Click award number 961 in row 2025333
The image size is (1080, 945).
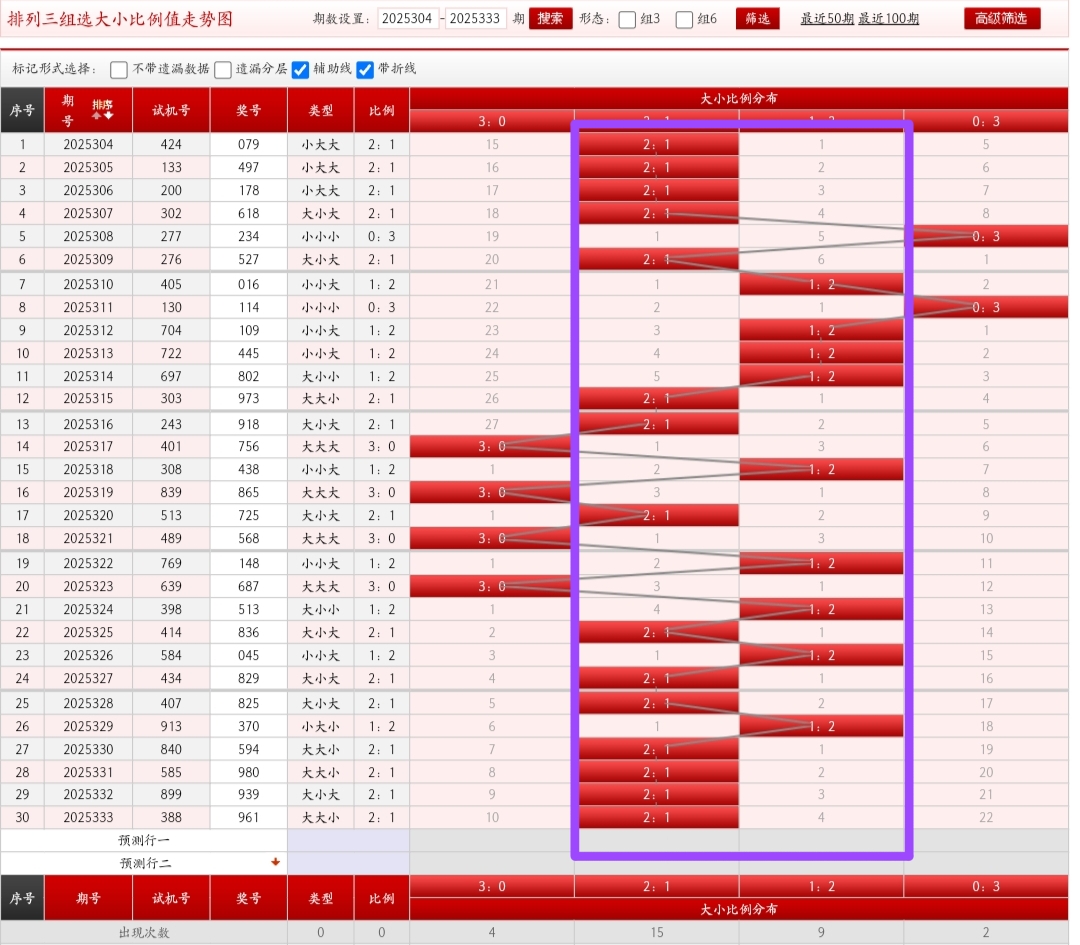click(x=249, y=818)
